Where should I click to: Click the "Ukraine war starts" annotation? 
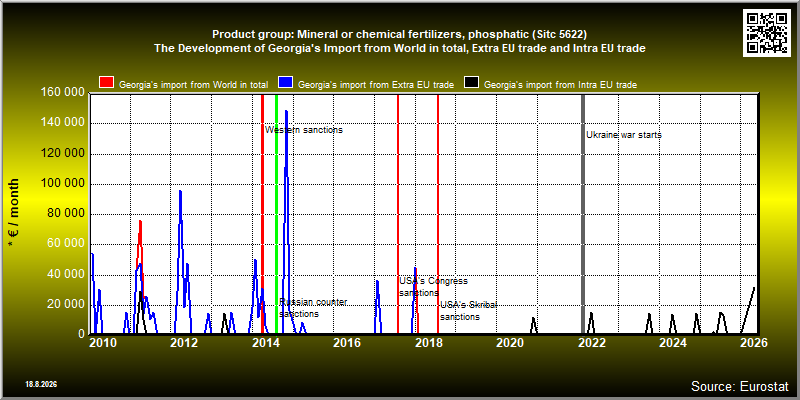tap(623, 135)
